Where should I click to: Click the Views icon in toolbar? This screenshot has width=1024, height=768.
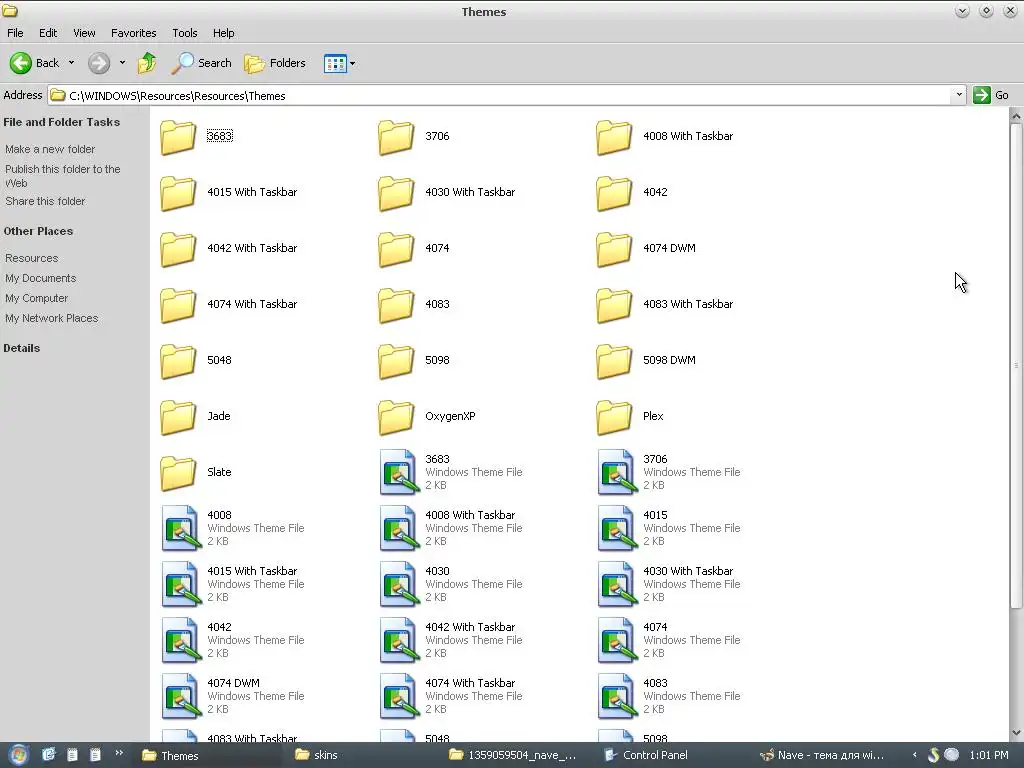[335, 63]
